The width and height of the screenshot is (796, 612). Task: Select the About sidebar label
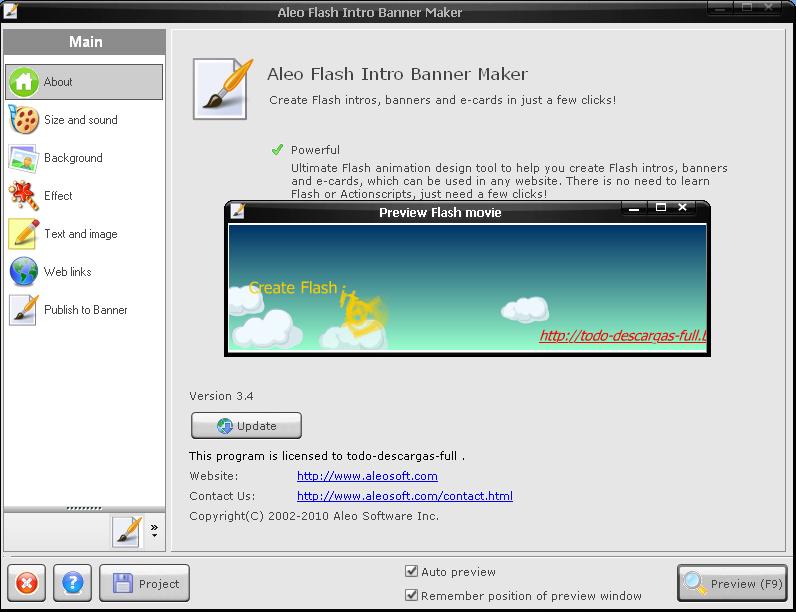click(58, 82)
